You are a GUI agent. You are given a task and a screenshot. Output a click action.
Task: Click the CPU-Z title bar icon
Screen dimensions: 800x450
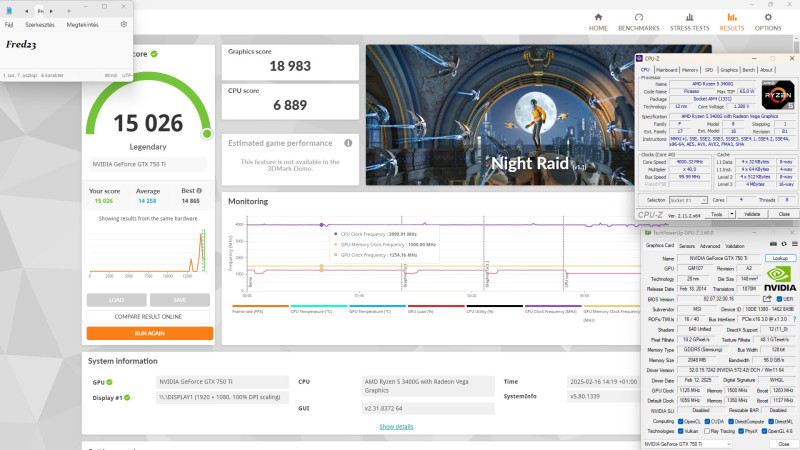[x=639, y=59]
